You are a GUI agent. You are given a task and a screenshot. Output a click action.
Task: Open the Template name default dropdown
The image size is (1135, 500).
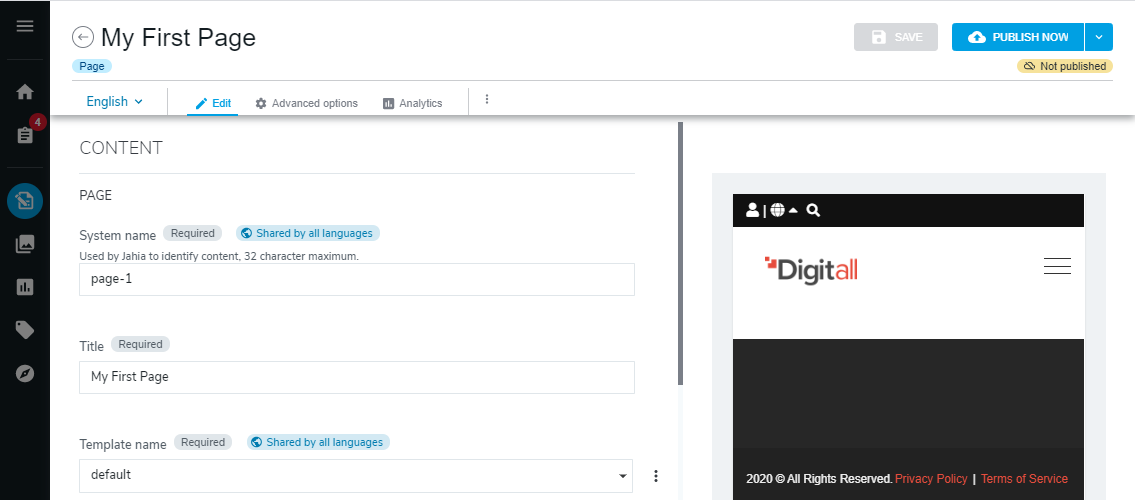click(357, 475)
